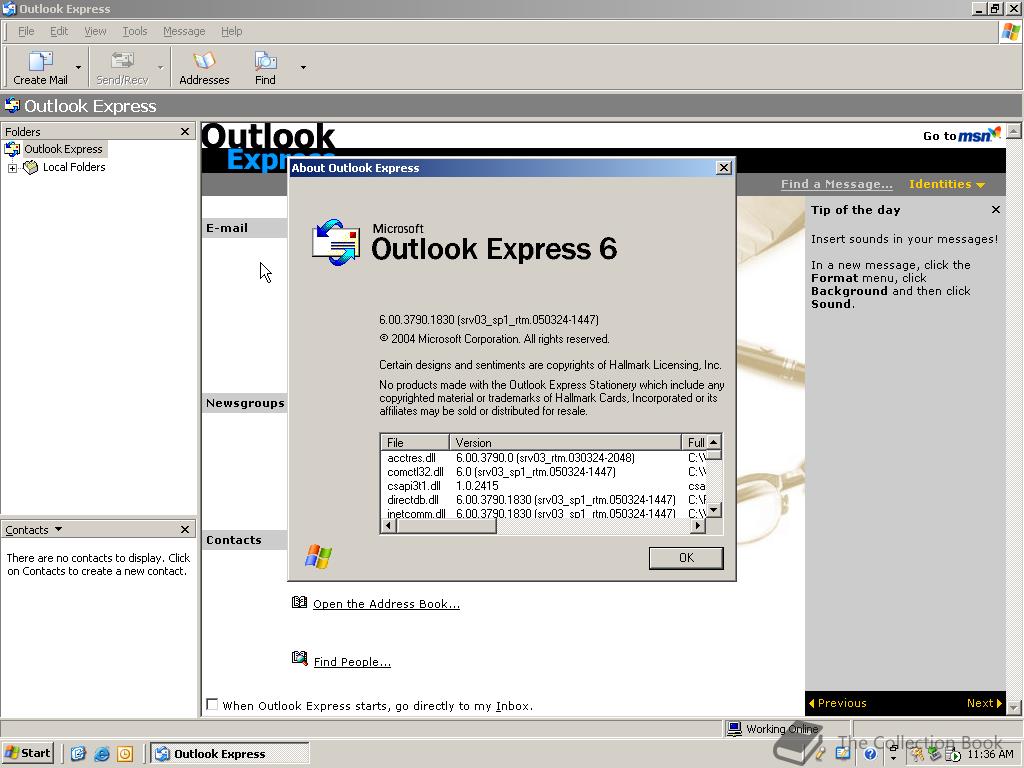Click the Find toolbar icon

[x=265, y=61]
